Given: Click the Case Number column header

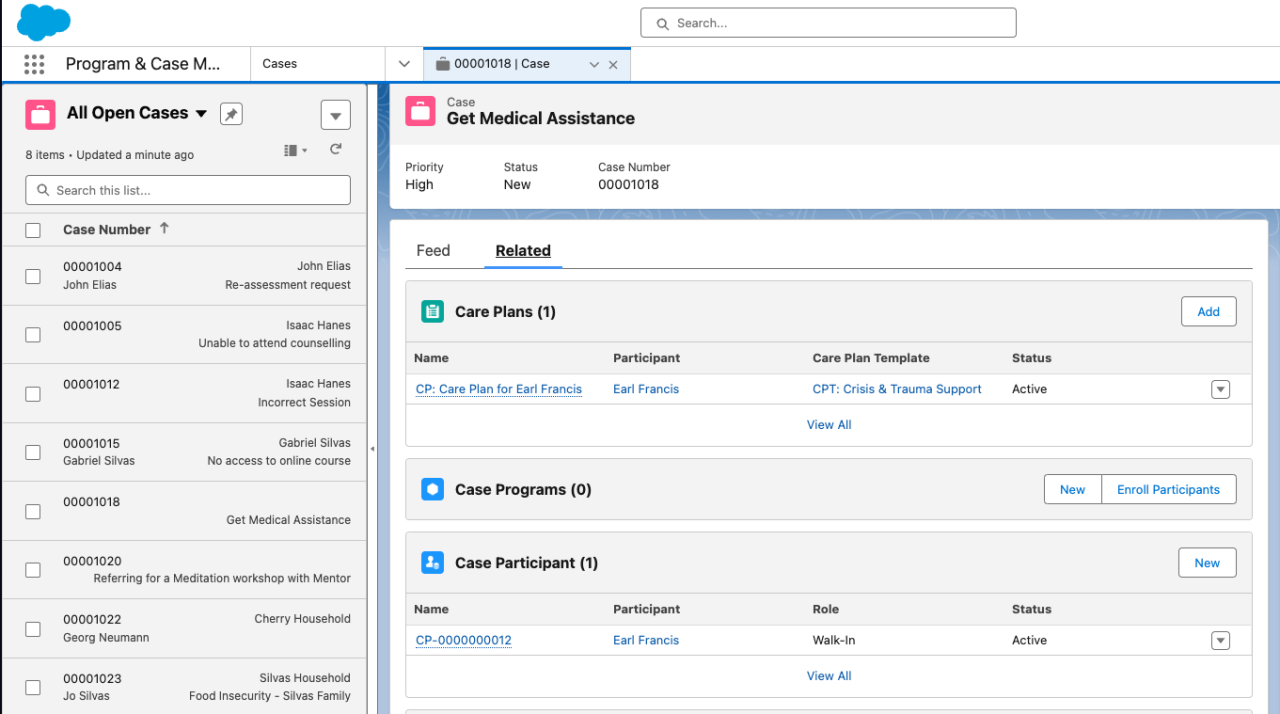Looking at the screenshot, I should tap(107, 230).
